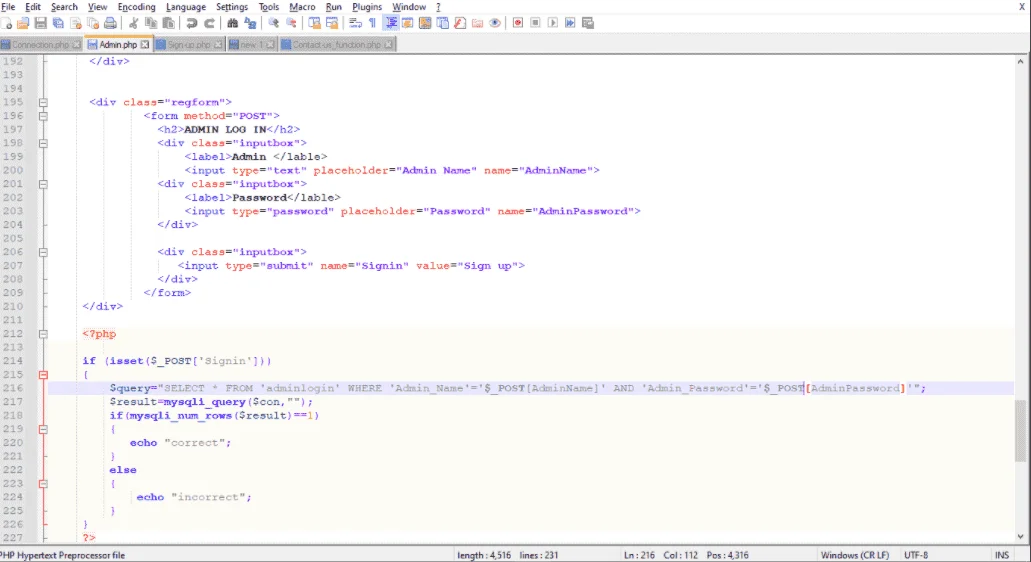1031x562 pixels.
Task: Zoom out with the magnifier minus icon
Action: click(x=291, y=23)
